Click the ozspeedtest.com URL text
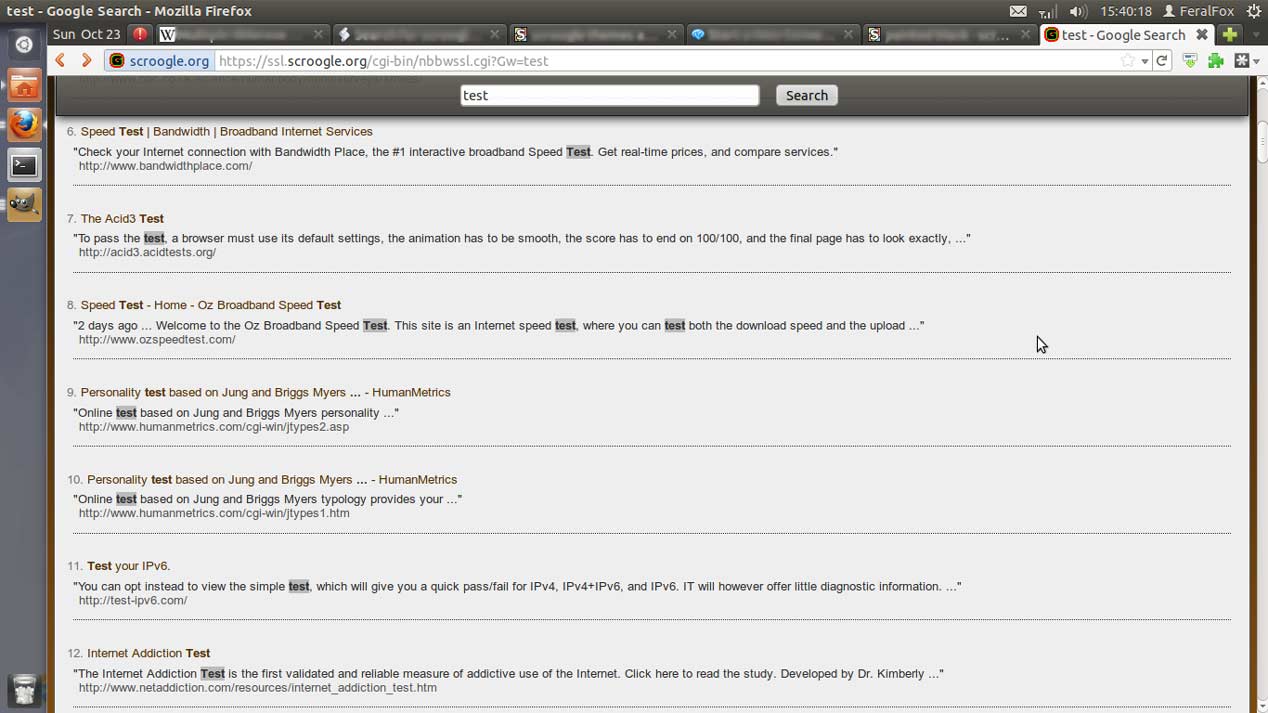This screenshot has width=1268, height=713. (157, 339)
